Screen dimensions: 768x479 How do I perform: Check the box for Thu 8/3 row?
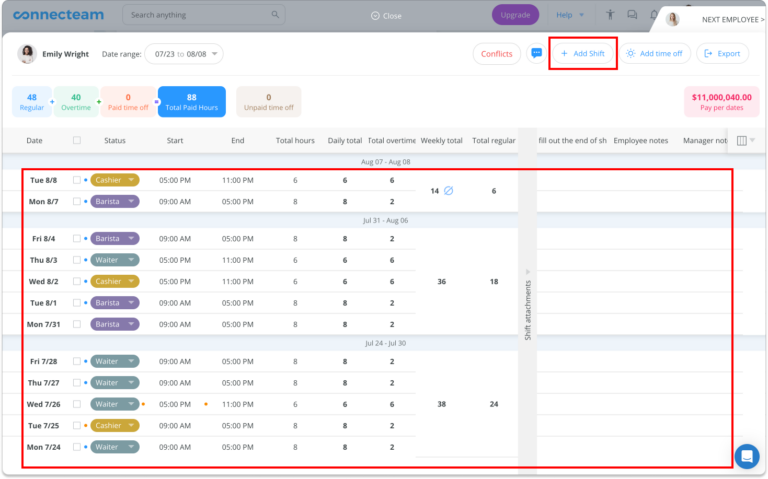tap(77, 260)
